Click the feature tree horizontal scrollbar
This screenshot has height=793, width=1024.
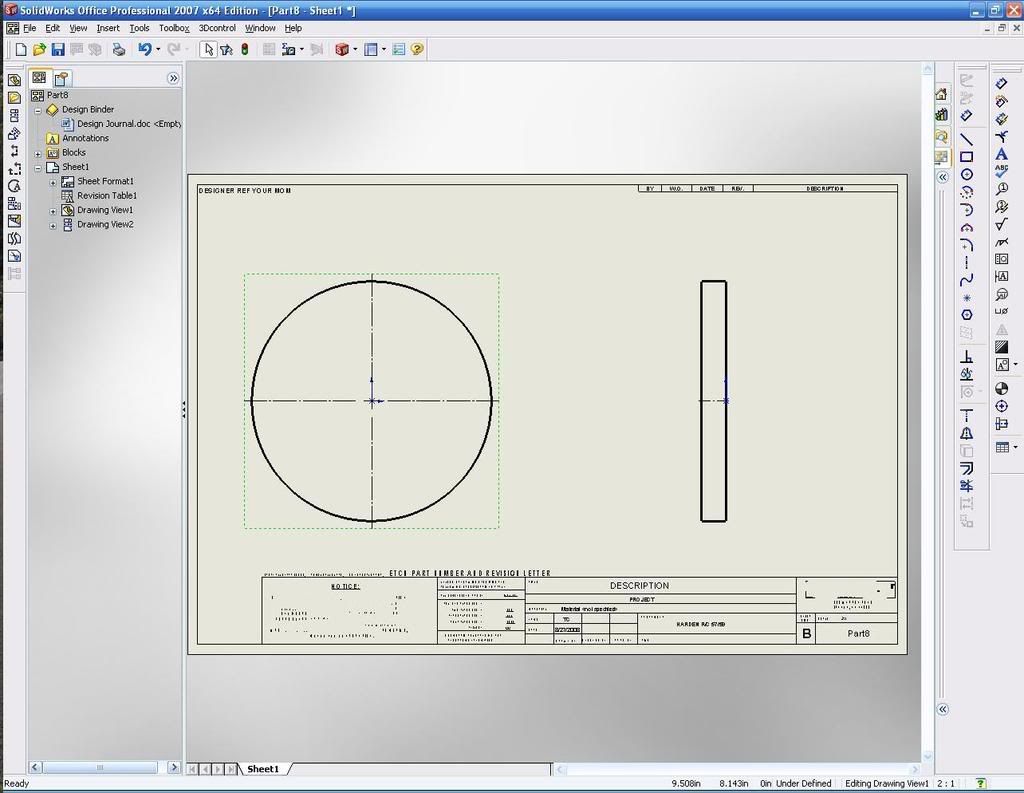coord(100,768)
